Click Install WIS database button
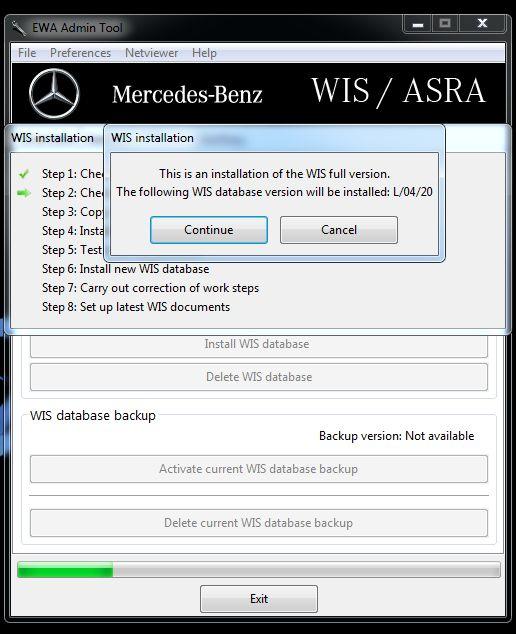This screenshot has height=634, width=516. point(259,344)
